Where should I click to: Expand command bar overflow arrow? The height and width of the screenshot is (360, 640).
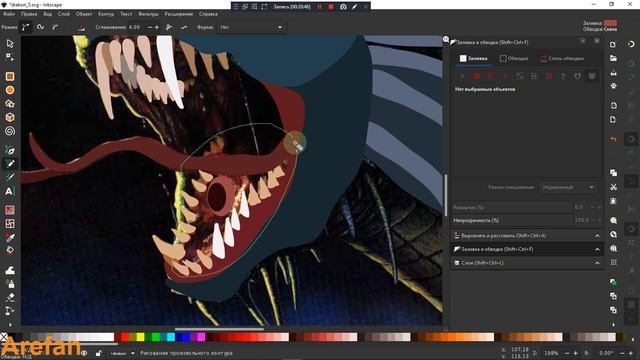(613, 325)
